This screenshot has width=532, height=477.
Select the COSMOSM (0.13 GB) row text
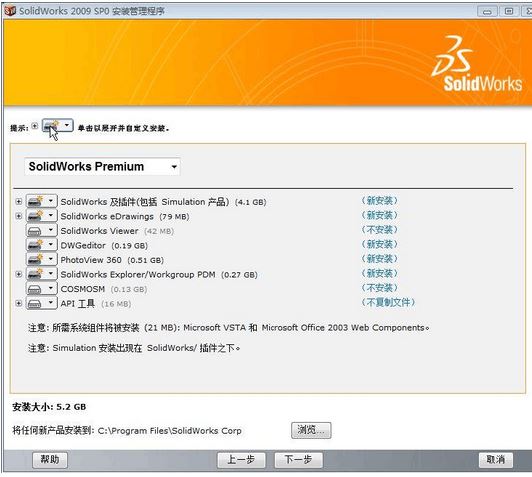pyautogui.click(x=104, y=289)
